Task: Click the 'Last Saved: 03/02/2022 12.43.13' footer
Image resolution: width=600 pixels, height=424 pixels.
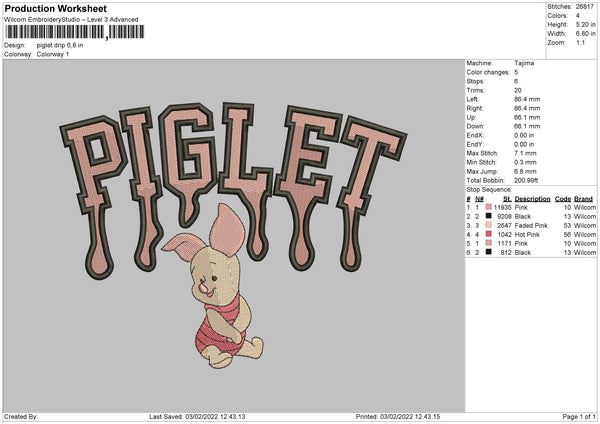Action: [197, 417]
